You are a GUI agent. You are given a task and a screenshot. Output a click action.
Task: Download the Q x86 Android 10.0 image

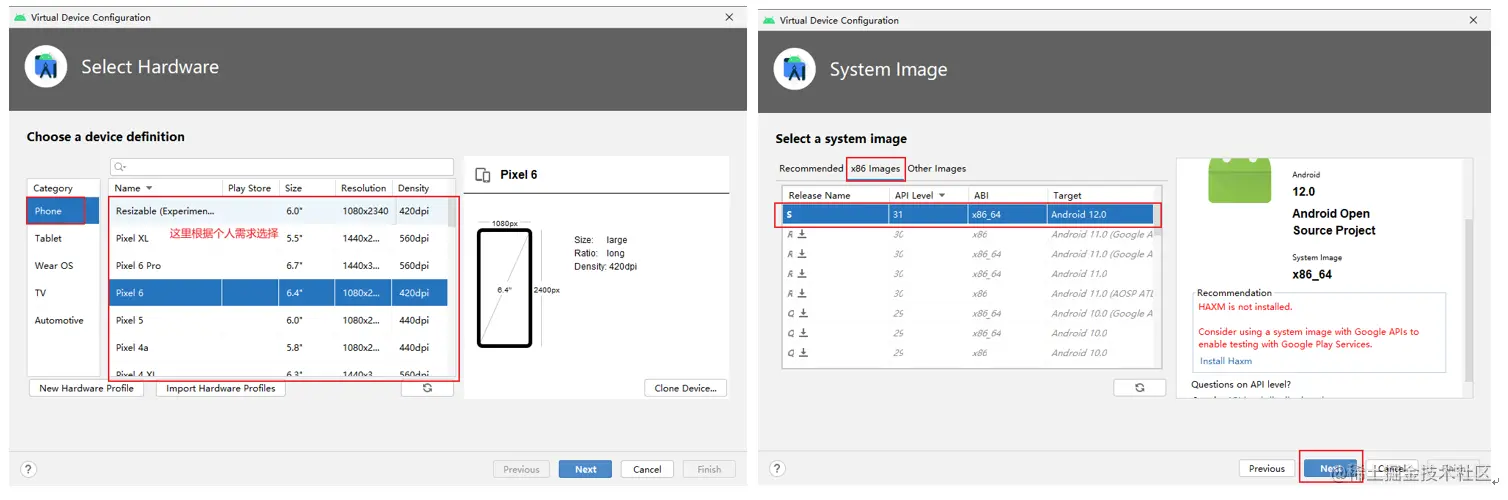tap(802, 352)
